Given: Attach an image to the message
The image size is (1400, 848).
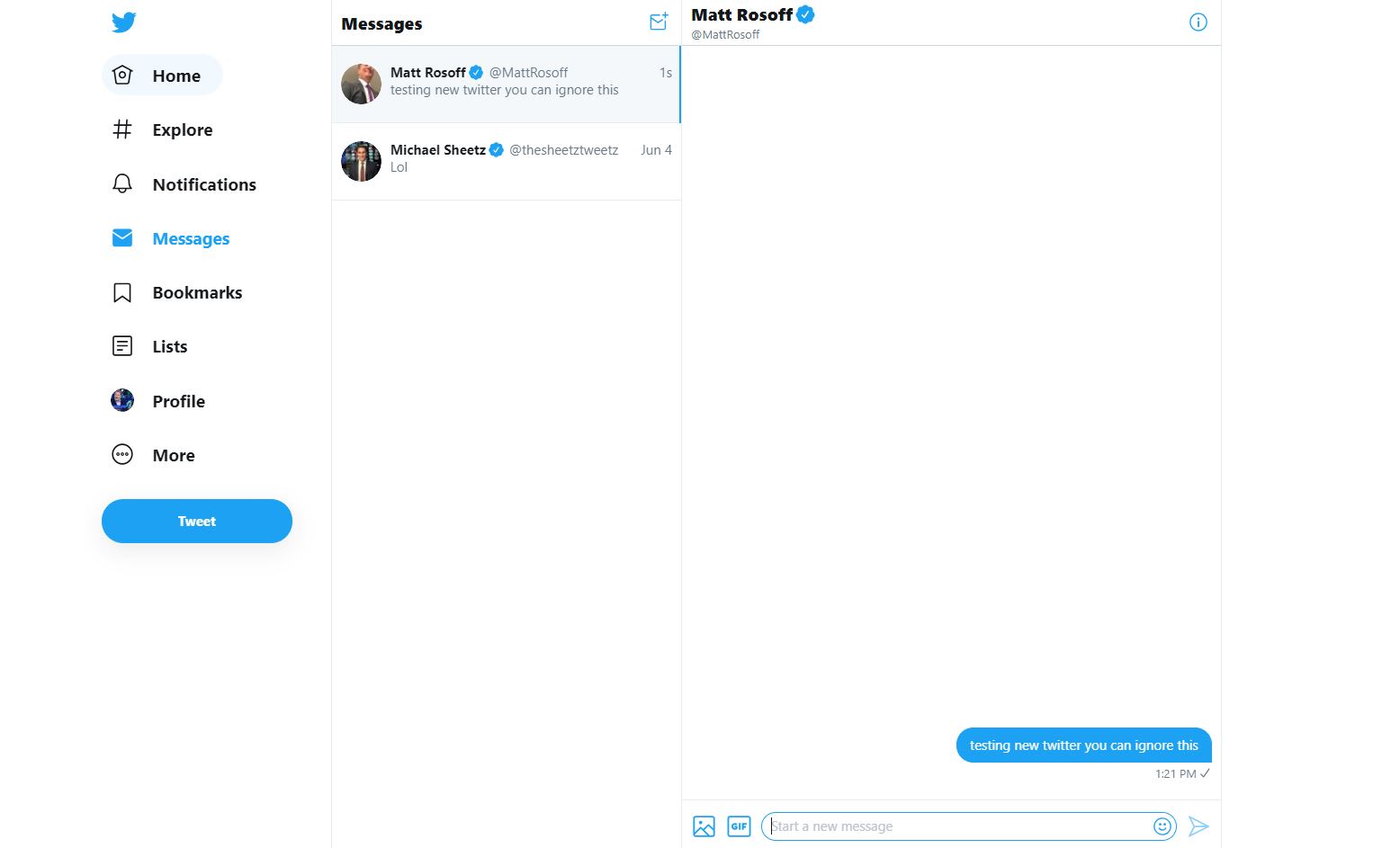Looking at the screenshot, I should pyautogui.click(x=704, y=826).
